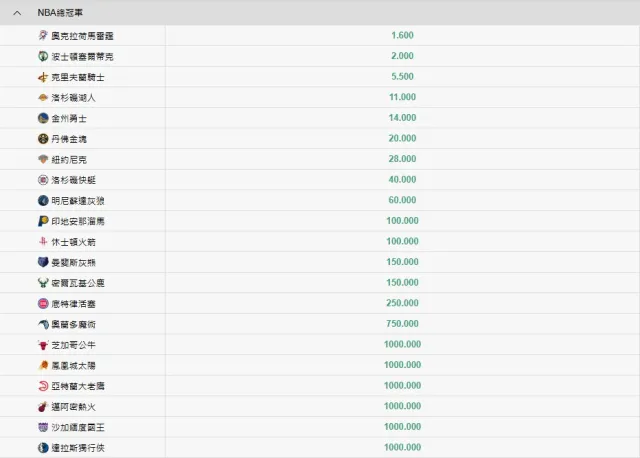Click the team name 休士頓火箭
This screenshot has height=458, width=640.
tap(73, 242)
